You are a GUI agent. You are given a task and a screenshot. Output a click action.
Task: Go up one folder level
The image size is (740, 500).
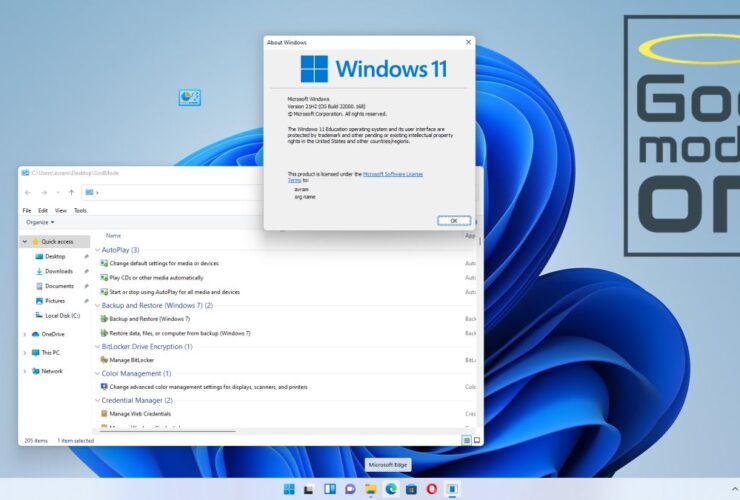(x=71, y=192)
